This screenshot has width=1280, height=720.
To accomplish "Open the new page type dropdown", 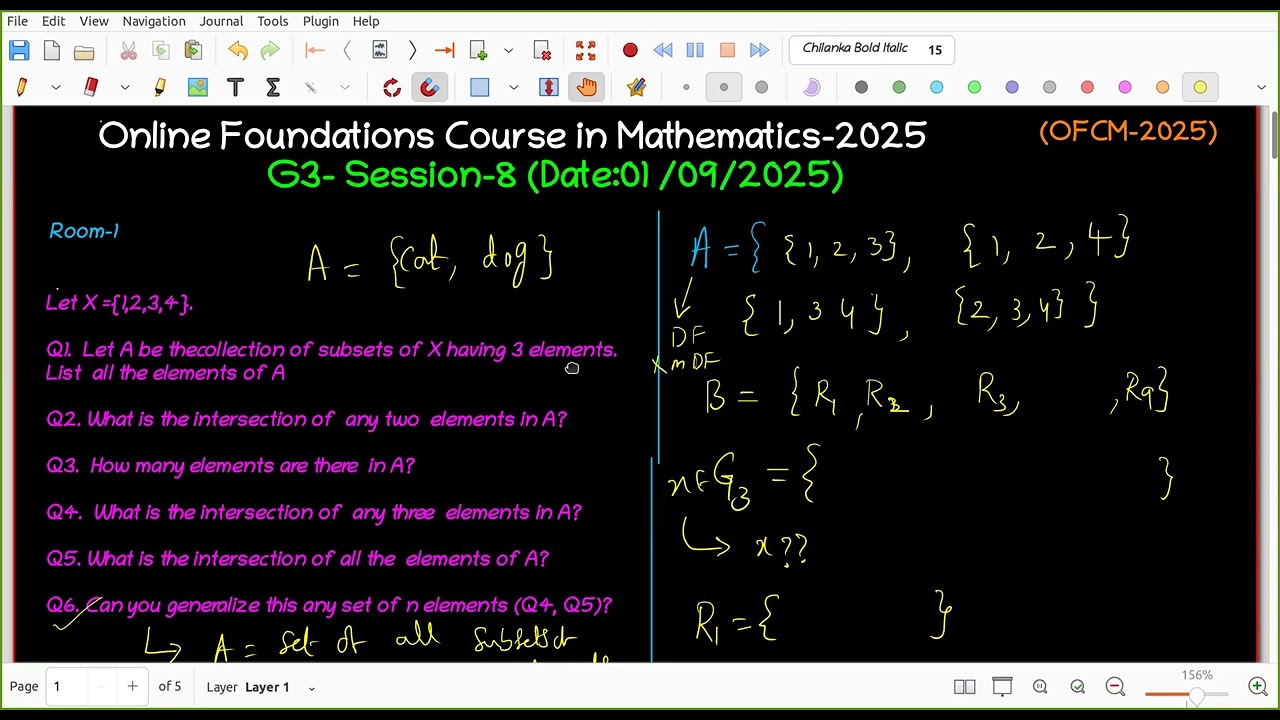I will click(x=508, y=50).
